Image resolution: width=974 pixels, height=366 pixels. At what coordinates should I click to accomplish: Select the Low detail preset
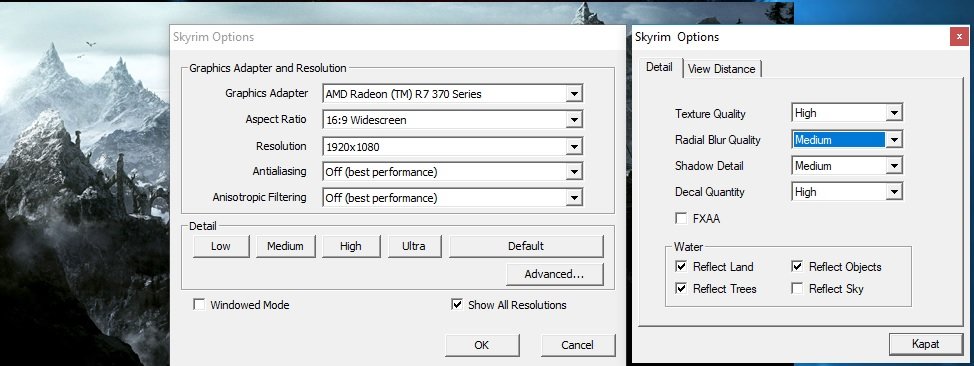(221, 246)
